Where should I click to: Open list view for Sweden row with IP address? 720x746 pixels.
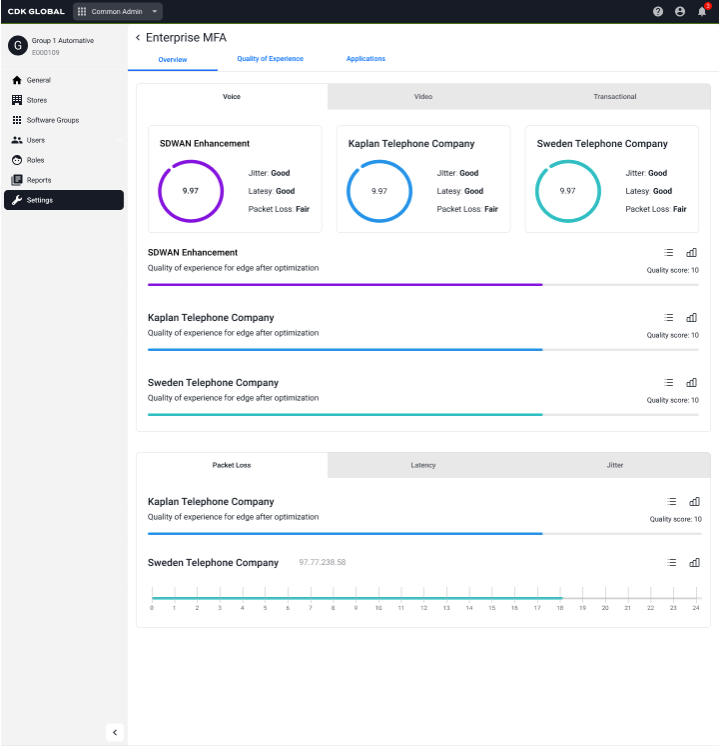click(x=671, y=562)
